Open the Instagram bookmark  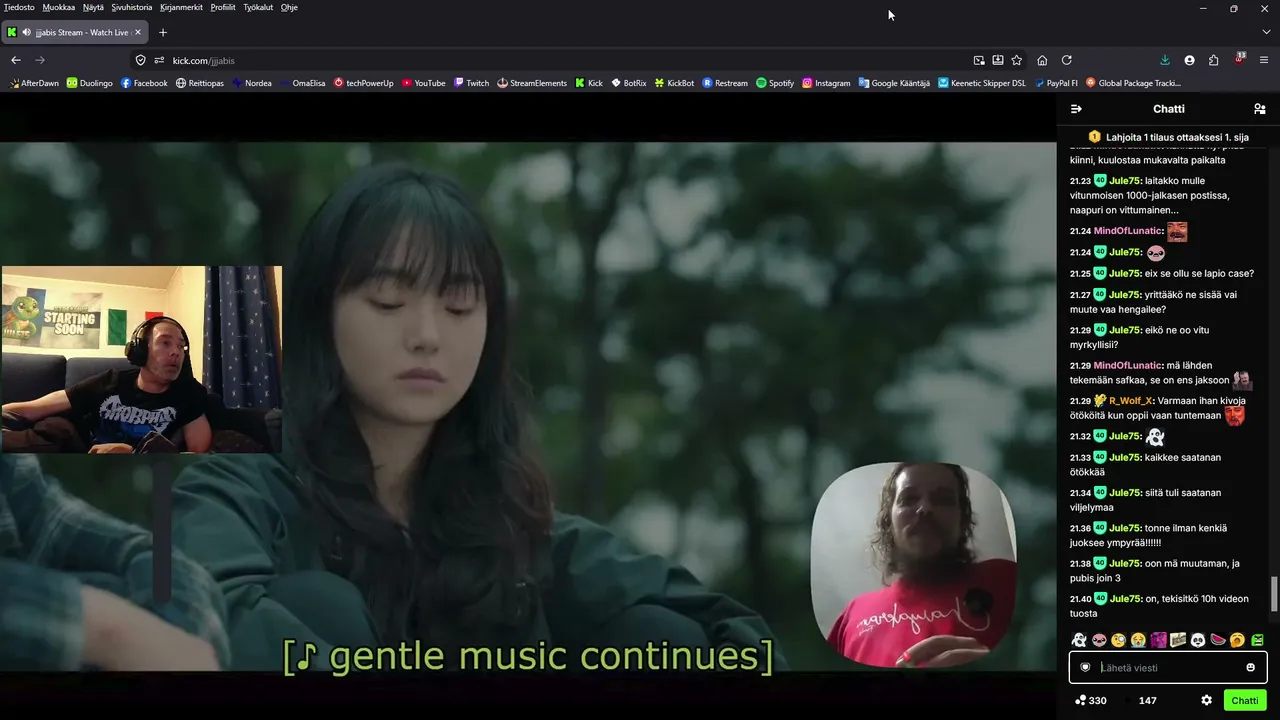[x=826, y=83]
